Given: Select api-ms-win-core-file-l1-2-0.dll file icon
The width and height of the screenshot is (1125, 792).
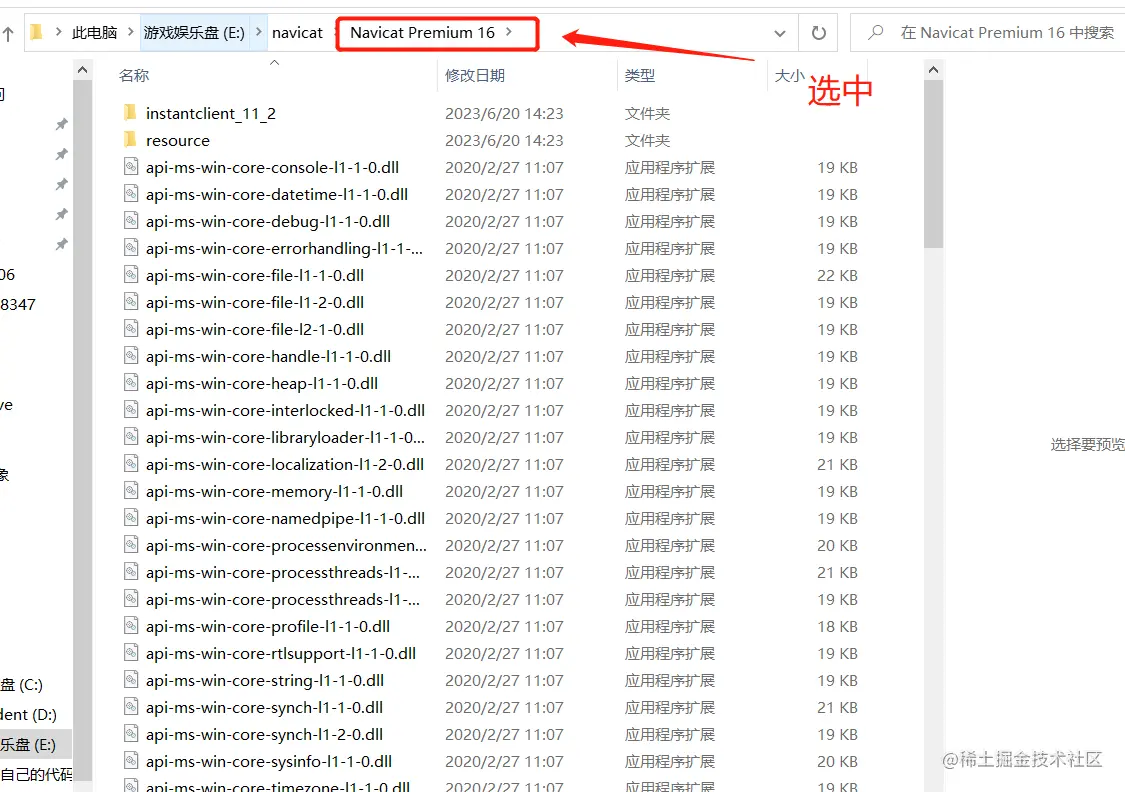Looking at the screenshot, I should click(x=131, y=302).
